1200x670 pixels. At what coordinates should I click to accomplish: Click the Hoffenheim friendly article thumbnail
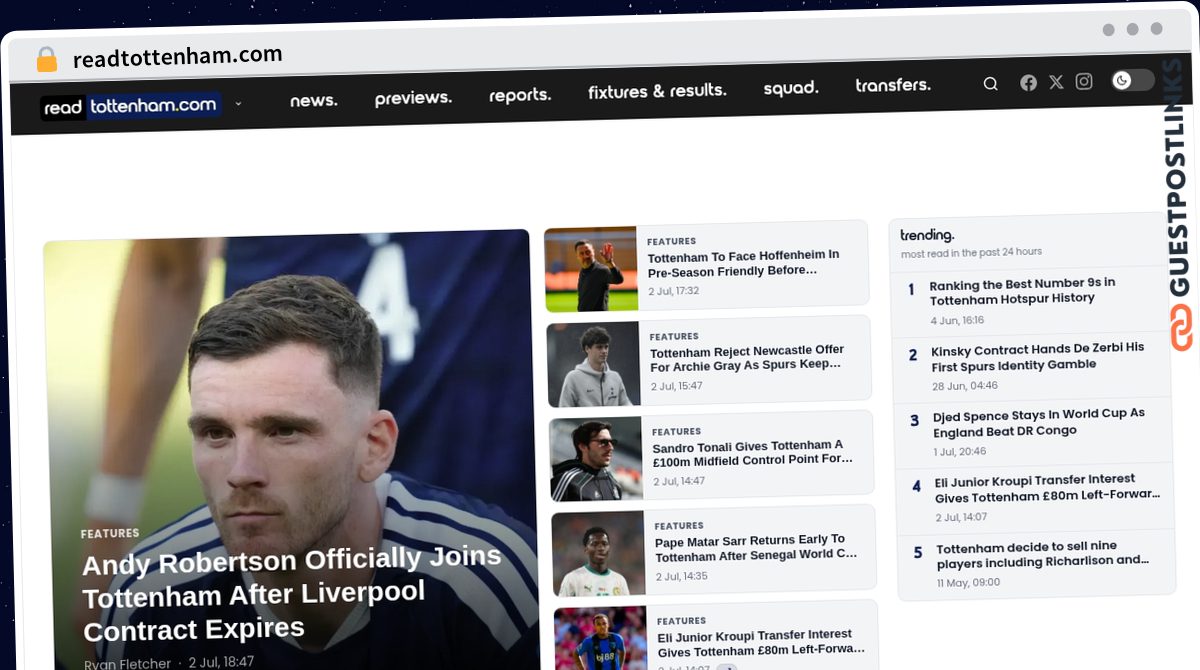(591, 270)
